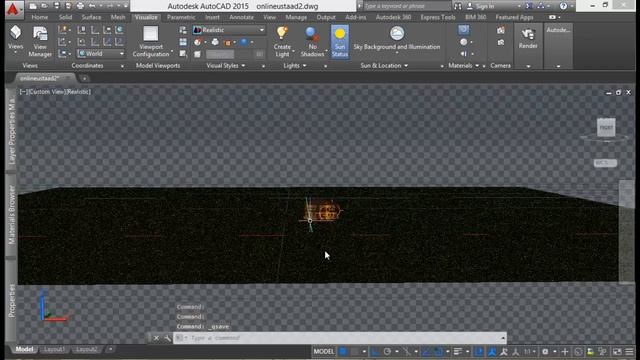This screenshot has width=640, height=360.
Task: Click Sky Background and Illumination icon
Action: pyautogui.click(x=397, y=33)
